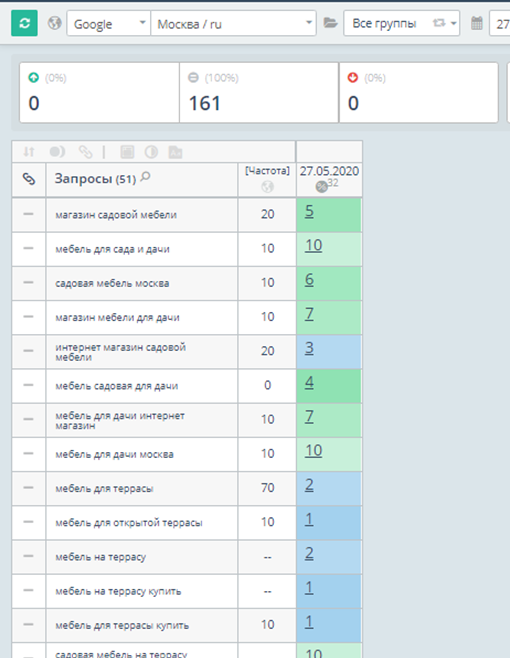Open position 7 link for магазин мебели для дачи
The height and width of the screenshot is (658, 510).
pos(309,314)
